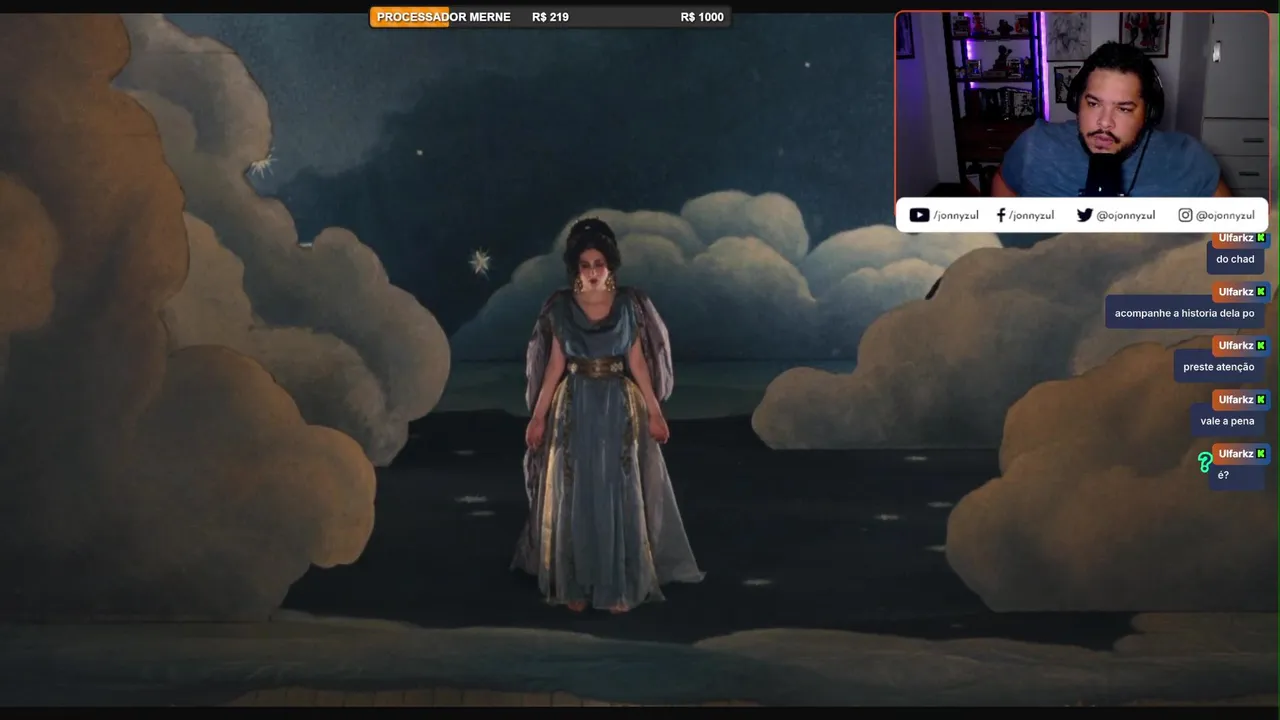Viewport: 1280px width, 720px height.
Task: Click the current amount 'R$ 219'
Action: tap(550, 17)
